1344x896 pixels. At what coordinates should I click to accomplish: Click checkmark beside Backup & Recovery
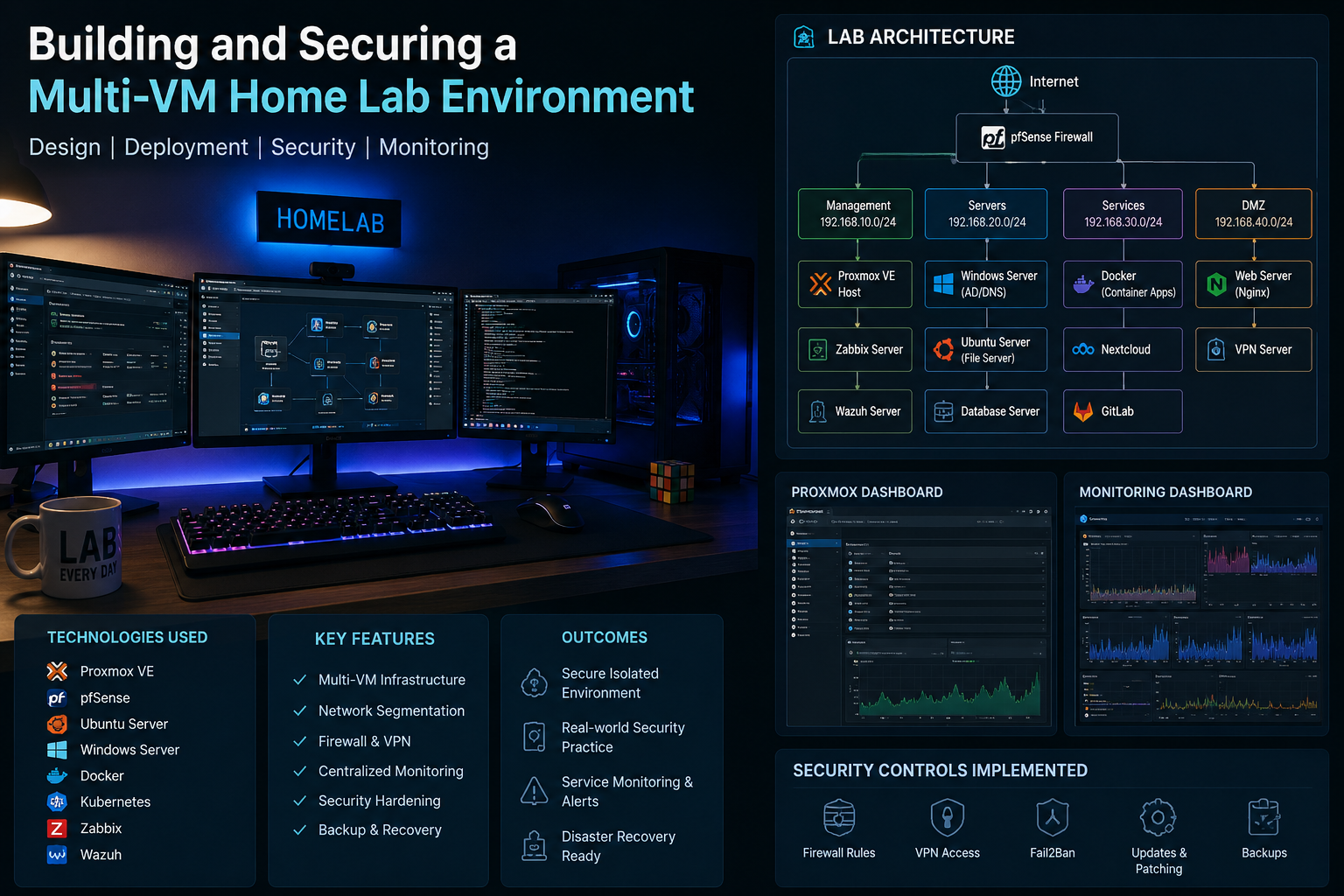(x=300, y=829)
